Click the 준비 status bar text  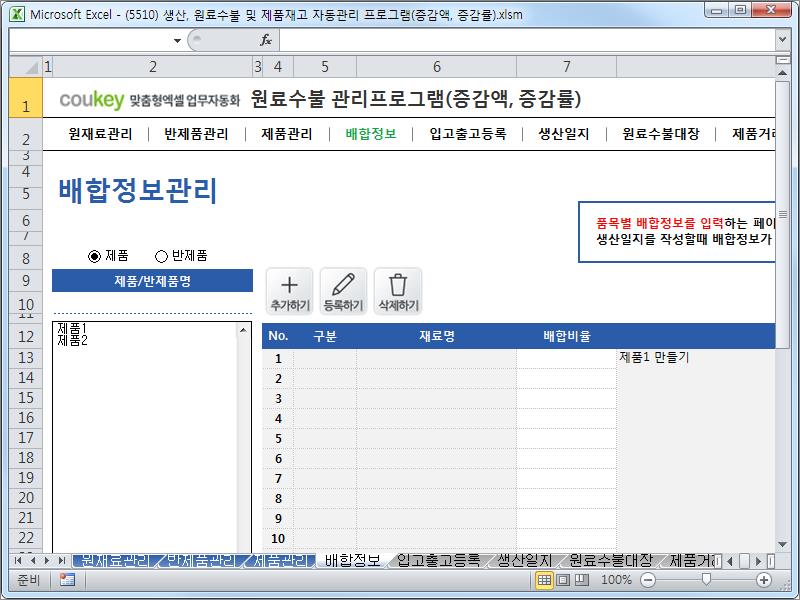pyautogui.click(x=28, y=580)
